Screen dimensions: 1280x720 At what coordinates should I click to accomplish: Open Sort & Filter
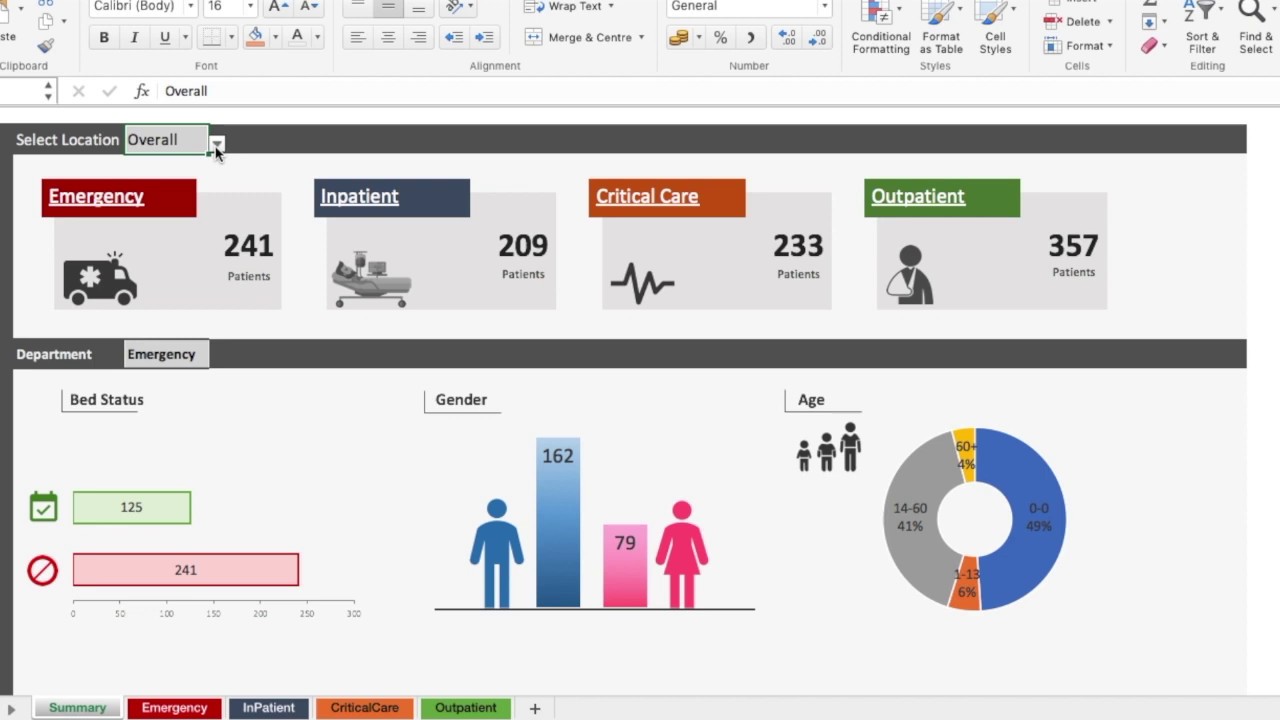[x=1202, y=29]
